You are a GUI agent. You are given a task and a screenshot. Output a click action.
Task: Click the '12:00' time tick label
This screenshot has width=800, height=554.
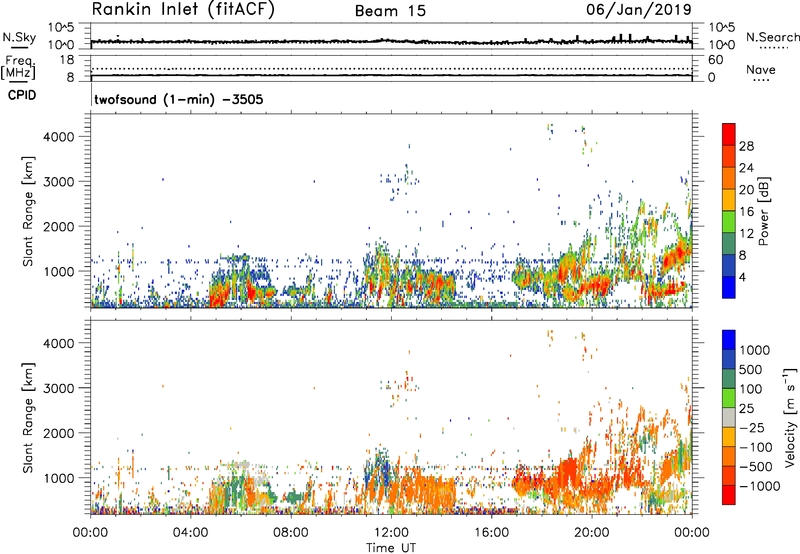(391, 533)
